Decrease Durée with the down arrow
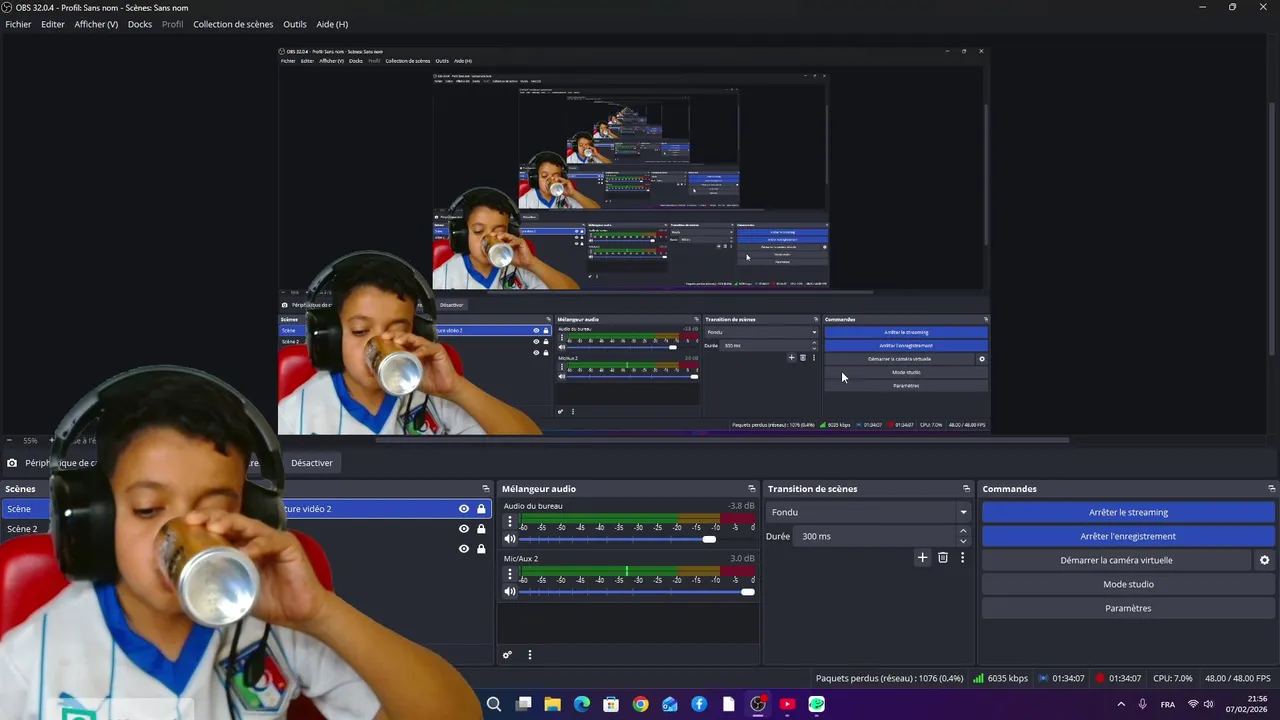The height and width of the screenshot is (720, 1280). pyautogui.click(x=963, y=541)
